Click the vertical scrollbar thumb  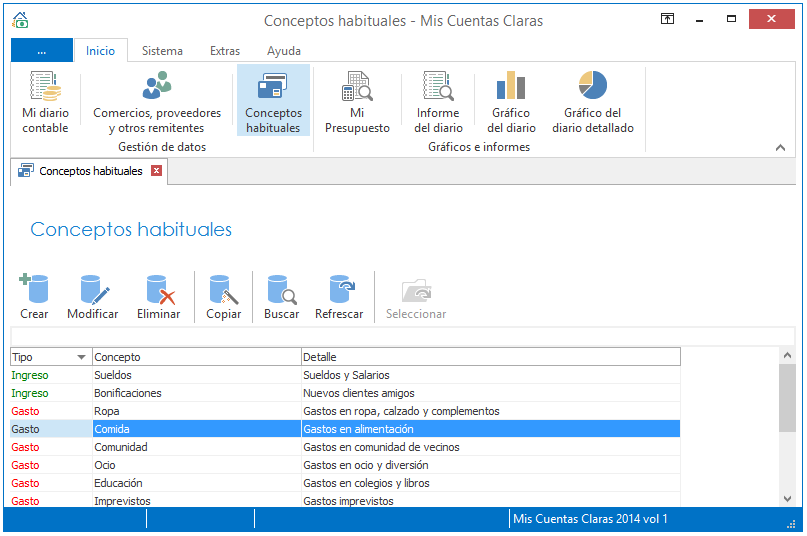coord(787,398)
